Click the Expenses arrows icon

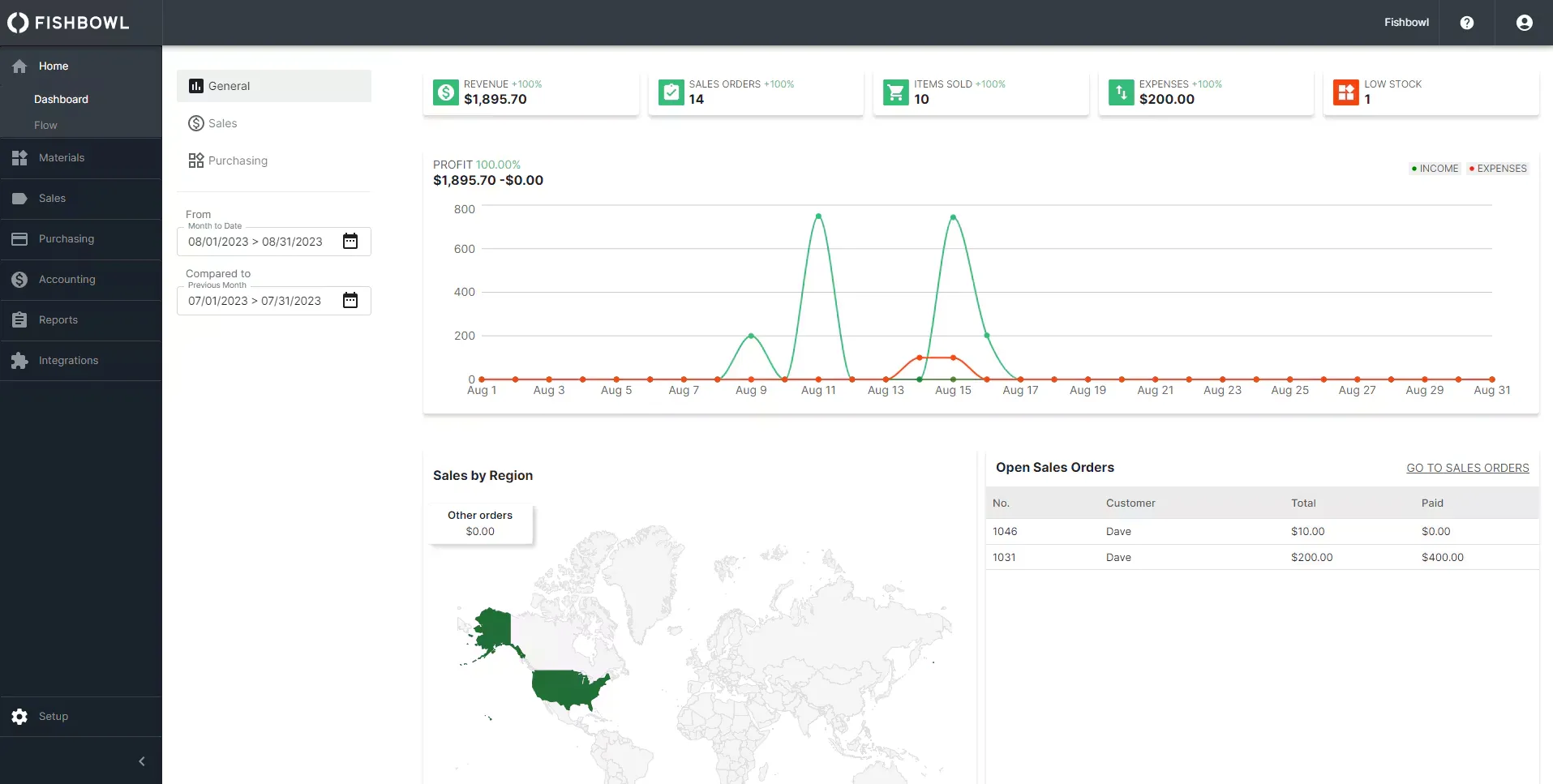[x=1121, y=92]
